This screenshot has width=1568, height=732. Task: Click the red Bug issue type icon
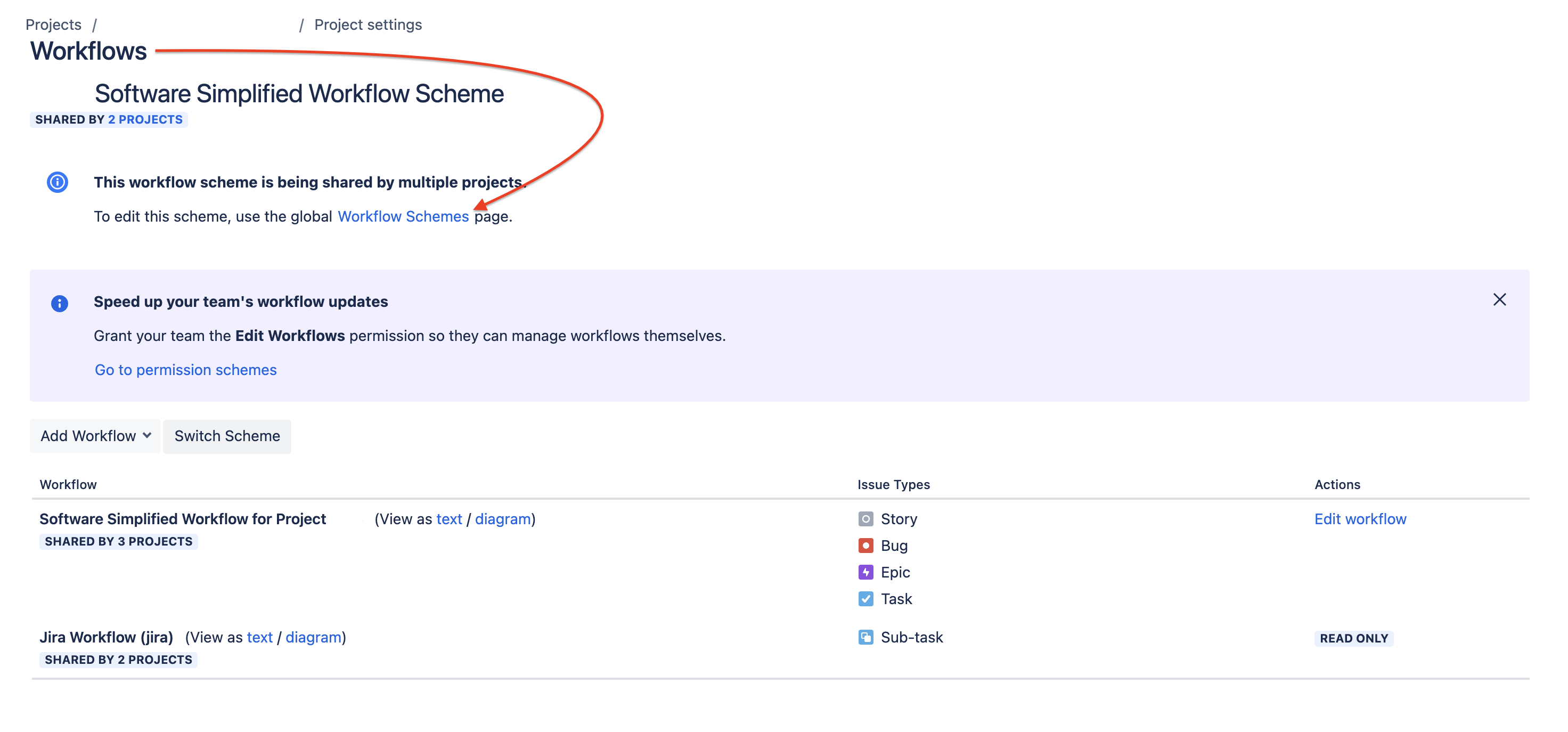(865, 546)
